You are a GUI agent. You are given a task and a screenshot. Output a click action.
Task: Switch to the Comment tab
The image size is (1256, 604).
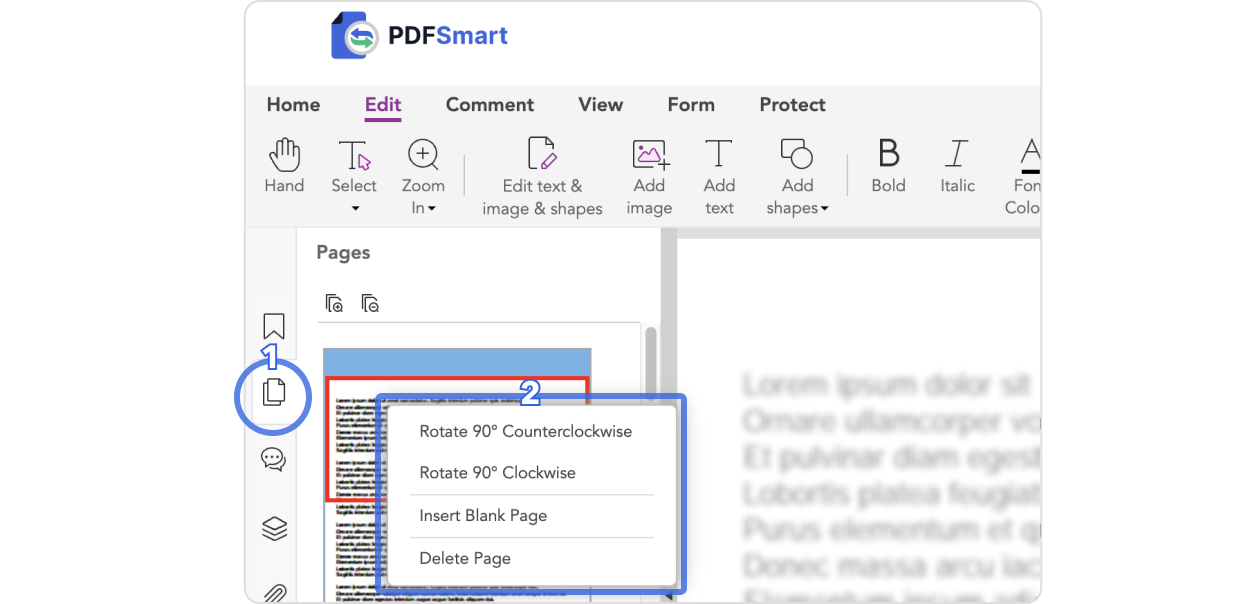[x=489, y=105]
